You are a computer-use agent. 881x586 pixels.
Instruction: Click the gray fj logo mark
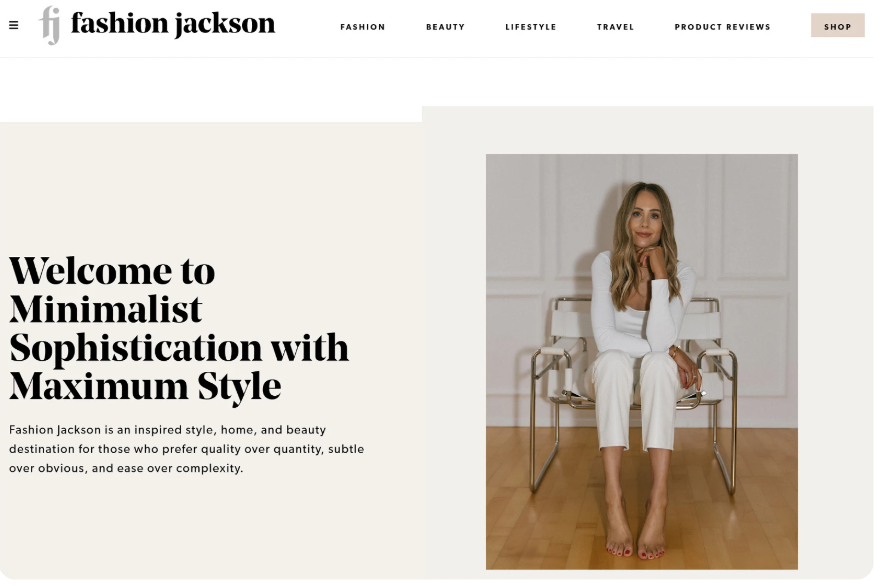(50, 25)
